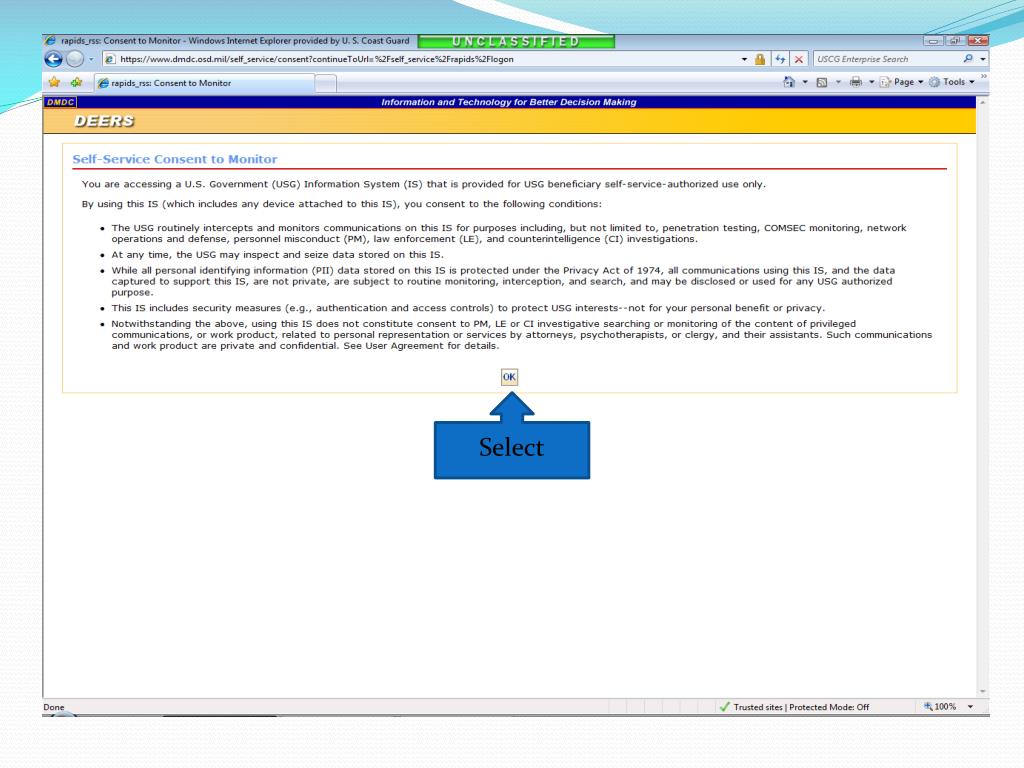The image size is (1024, 768).
Task: Expand the Home button dropdown arrow
Action: pos(805,82)
